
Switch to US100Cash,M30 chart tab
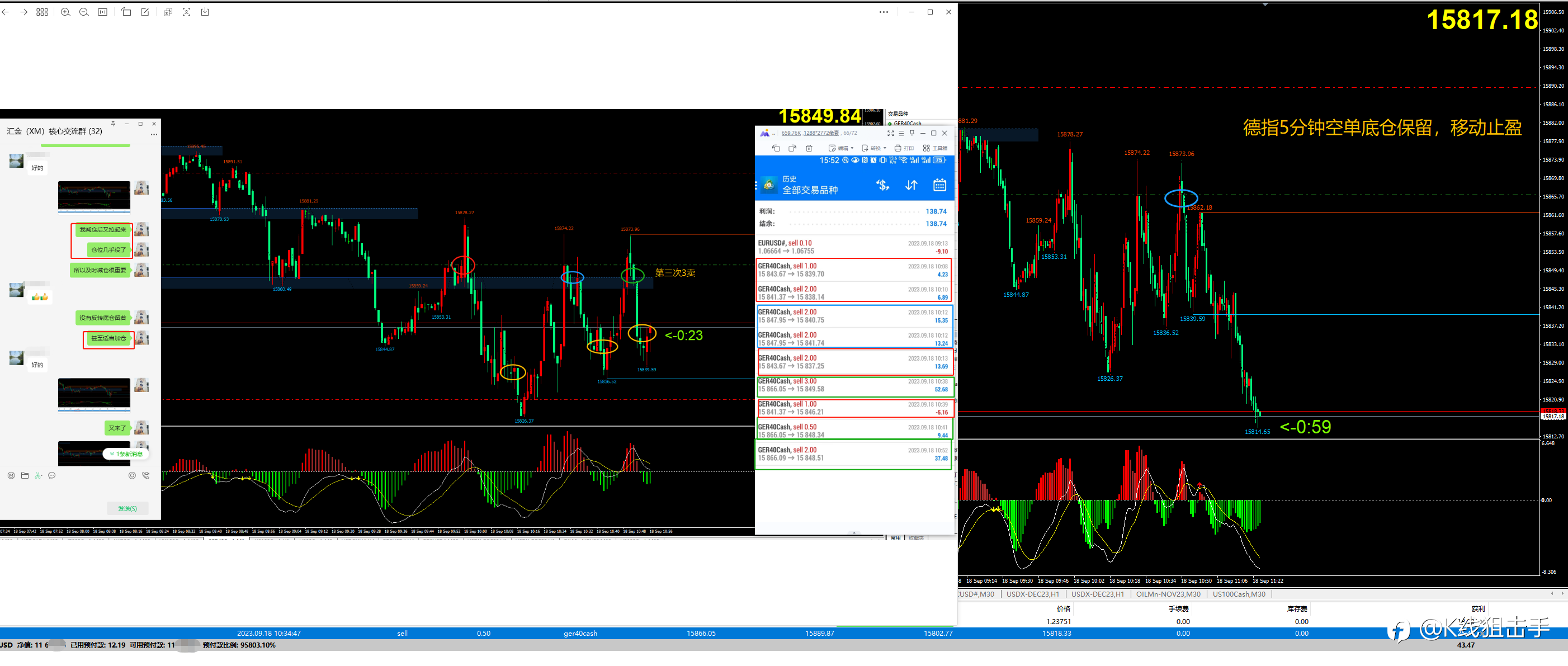click(x=1239, y=594)
